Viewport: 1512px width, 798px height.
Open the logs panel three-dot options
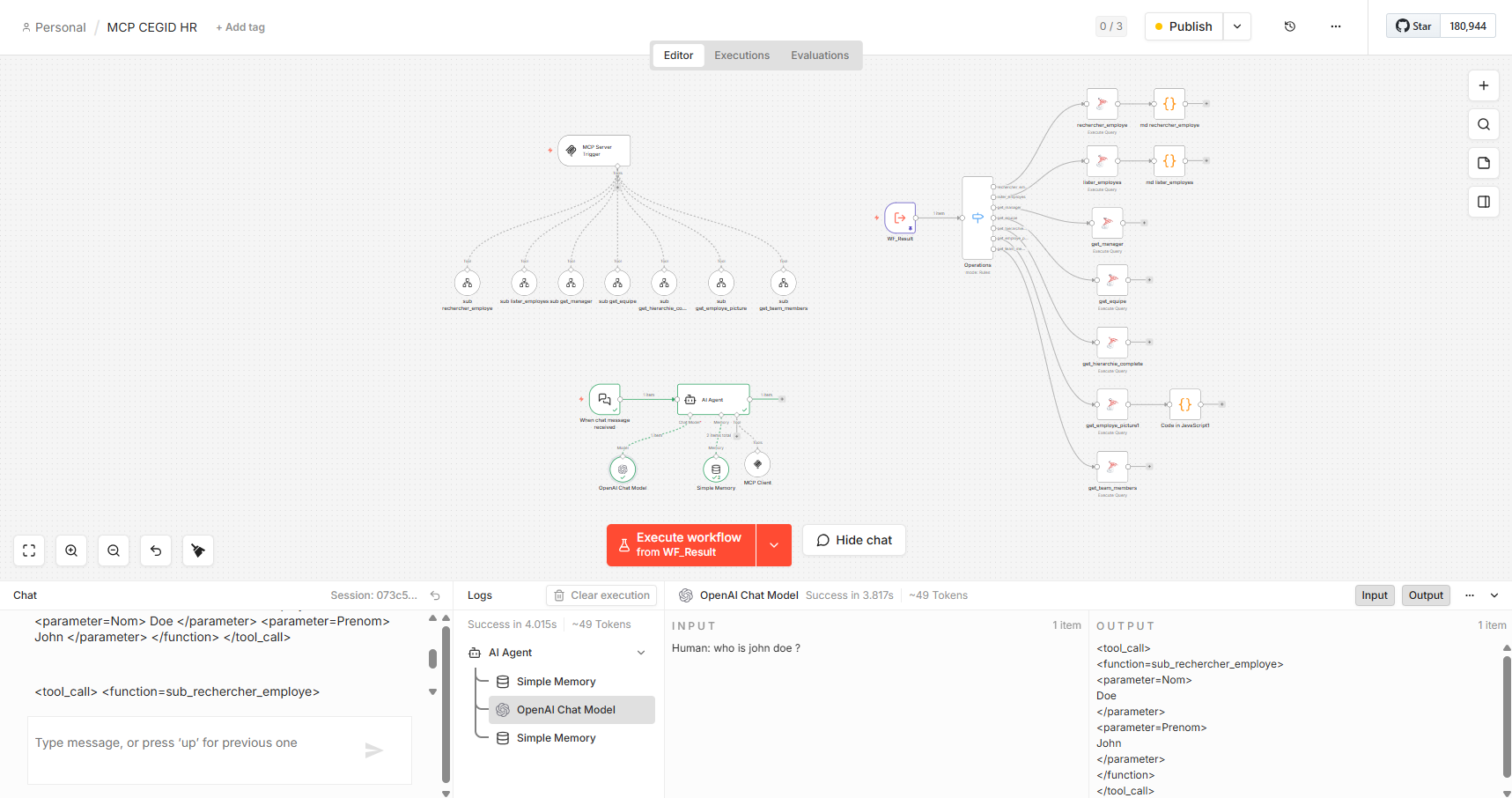click(x=1470, y=595)
